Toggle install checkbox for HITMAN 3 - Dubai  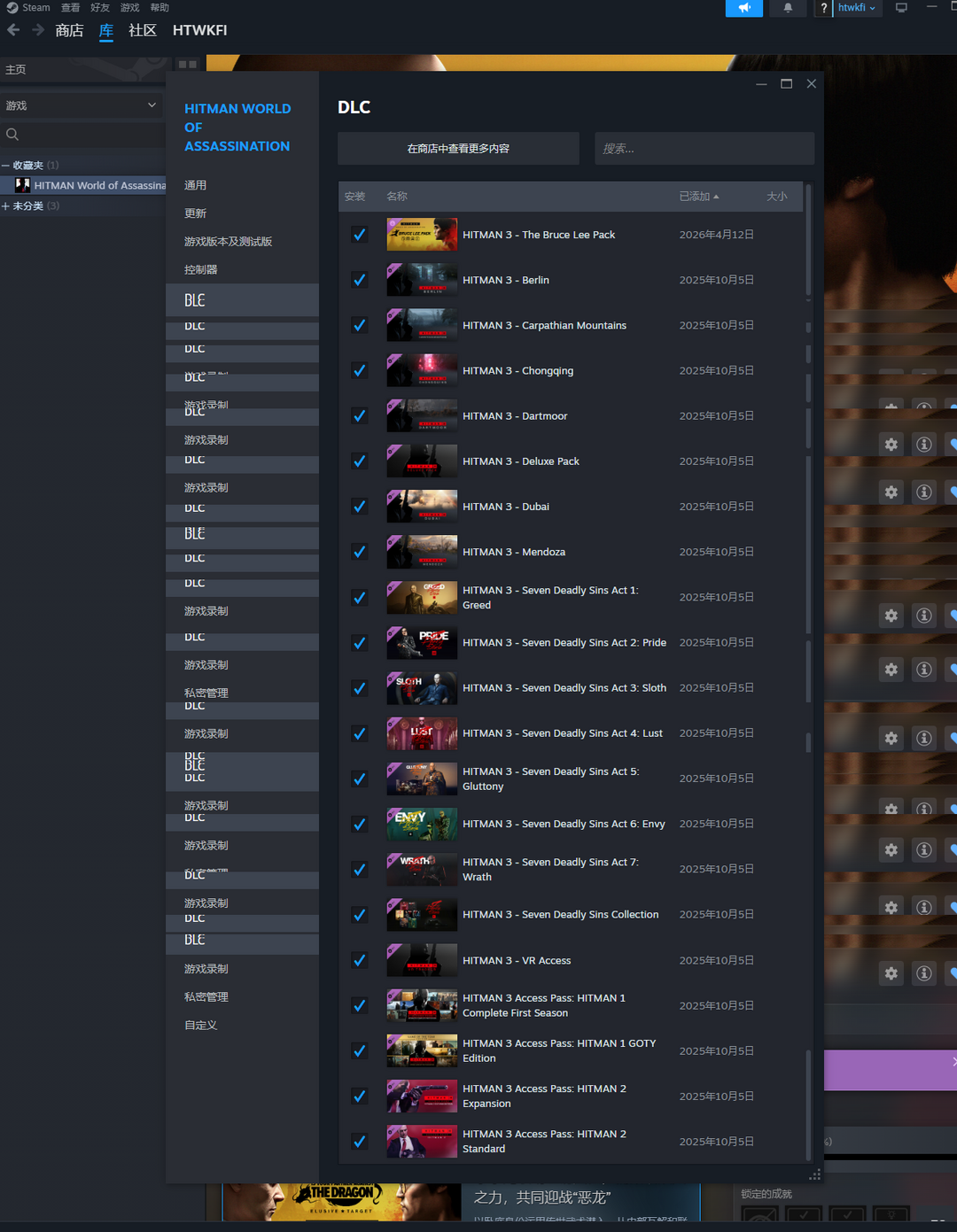pyautogui.click(x=360, y=507)
